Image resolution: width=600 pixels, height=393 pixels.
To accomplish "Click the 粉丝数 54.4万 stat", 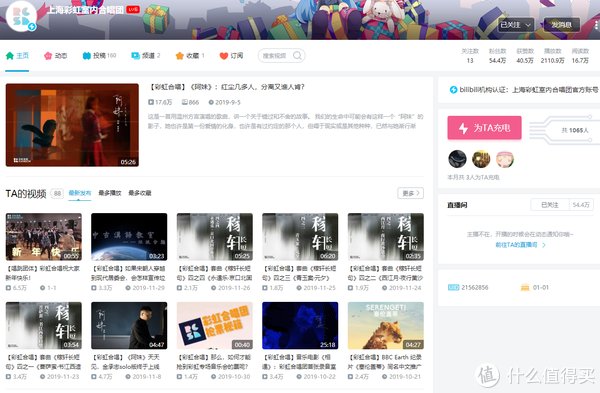I will (497, 56).
